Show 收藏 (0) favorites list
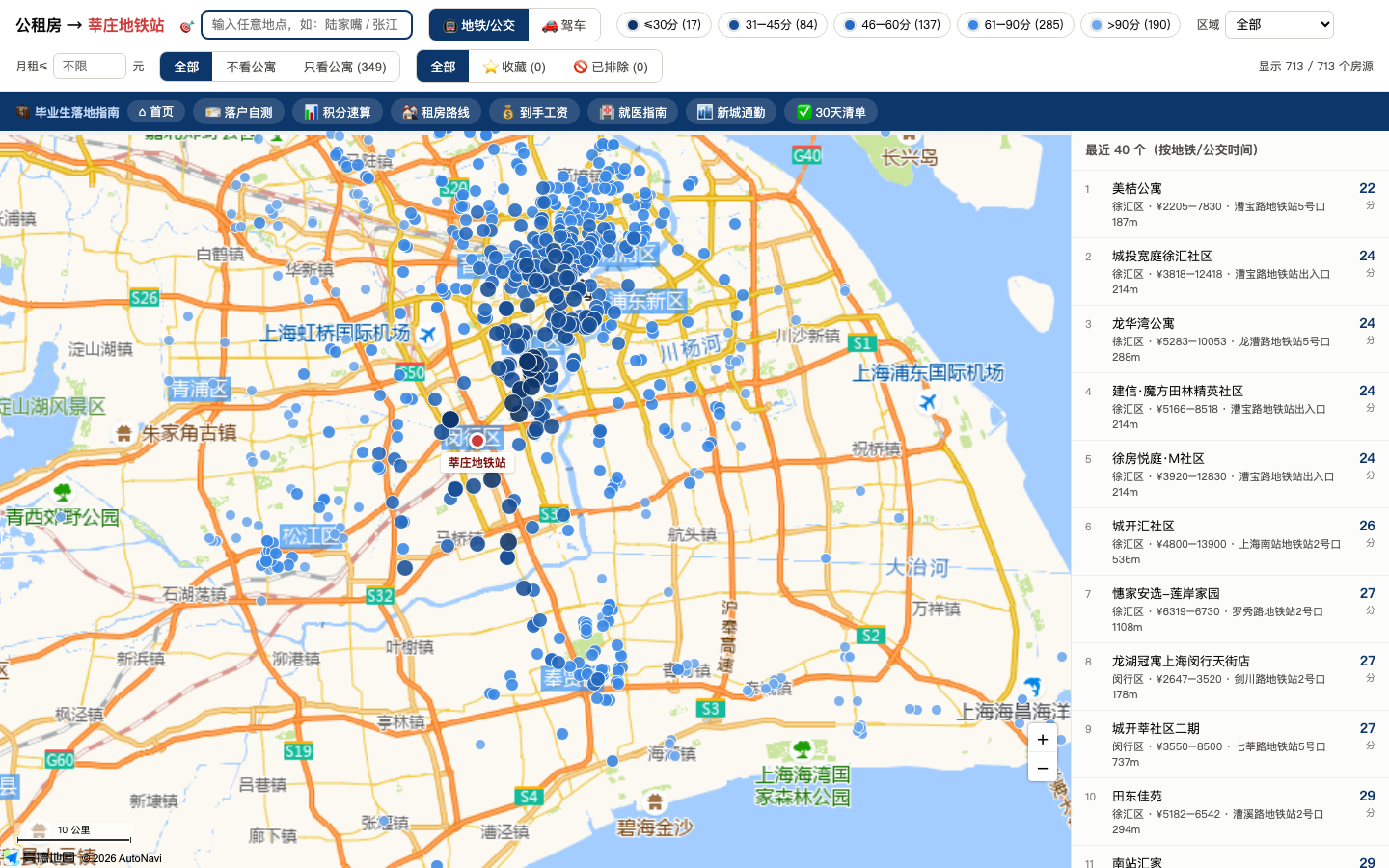This screenshot has width=1389, height=868. point(514,67)
